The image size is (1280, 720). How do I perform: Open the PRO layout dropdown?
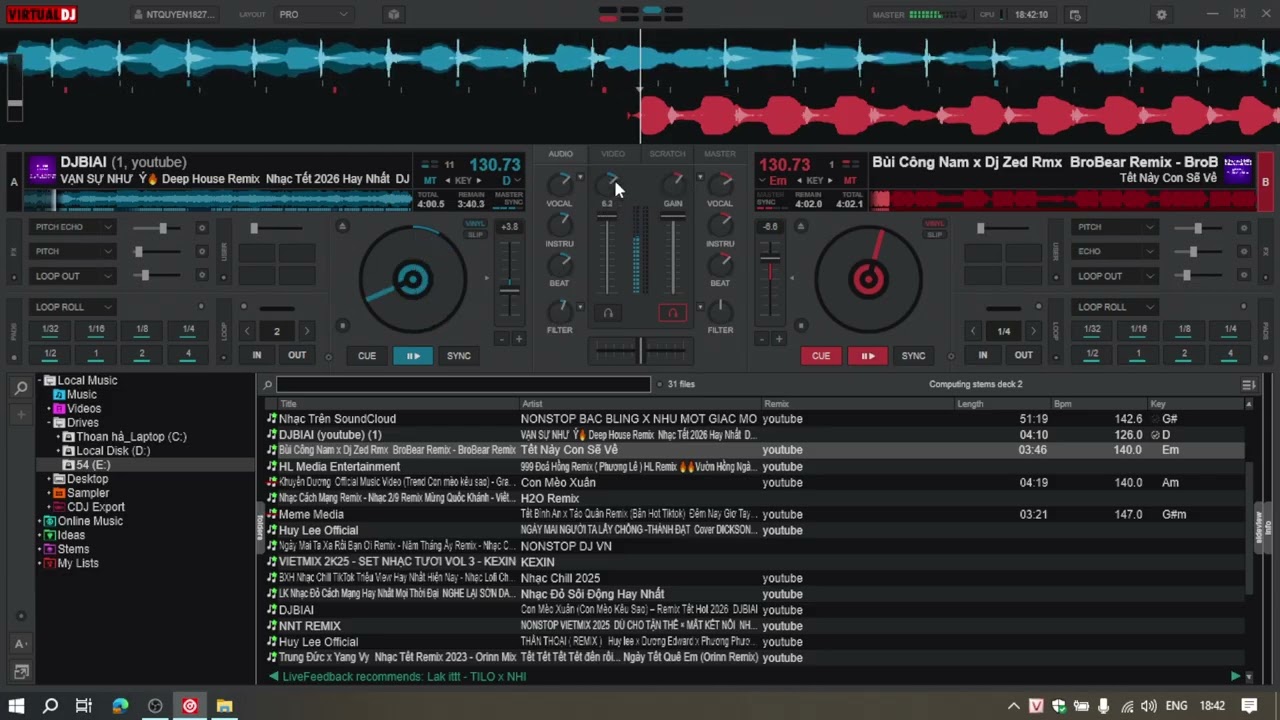point(313,15)
